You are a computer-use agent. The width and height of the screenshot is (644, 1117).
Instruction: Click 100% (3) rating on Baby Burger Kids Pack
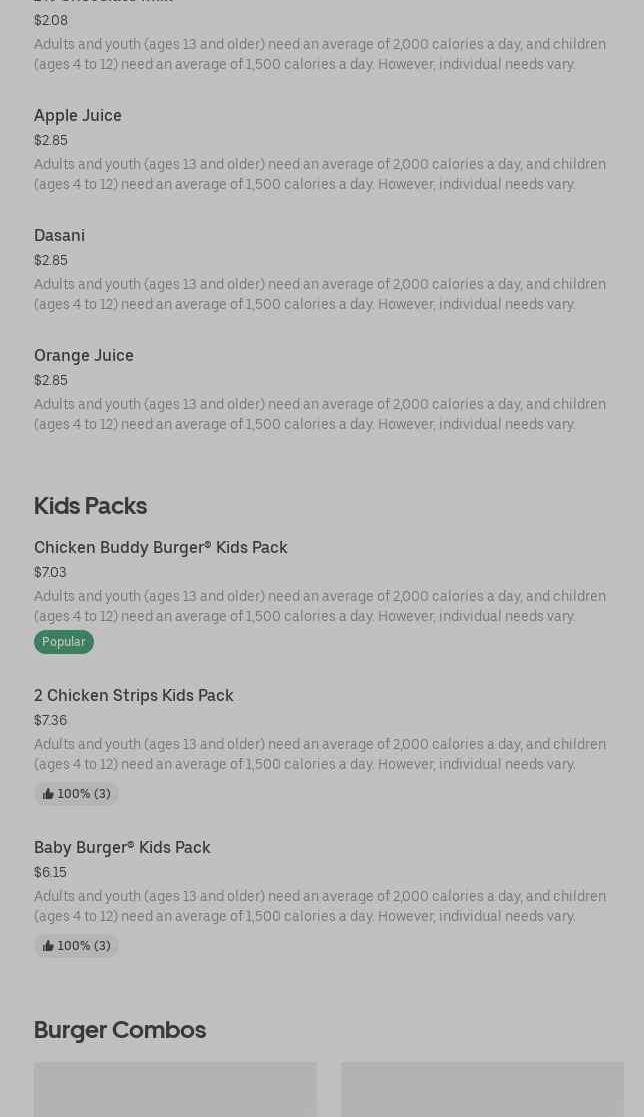(x=84, y=946)
